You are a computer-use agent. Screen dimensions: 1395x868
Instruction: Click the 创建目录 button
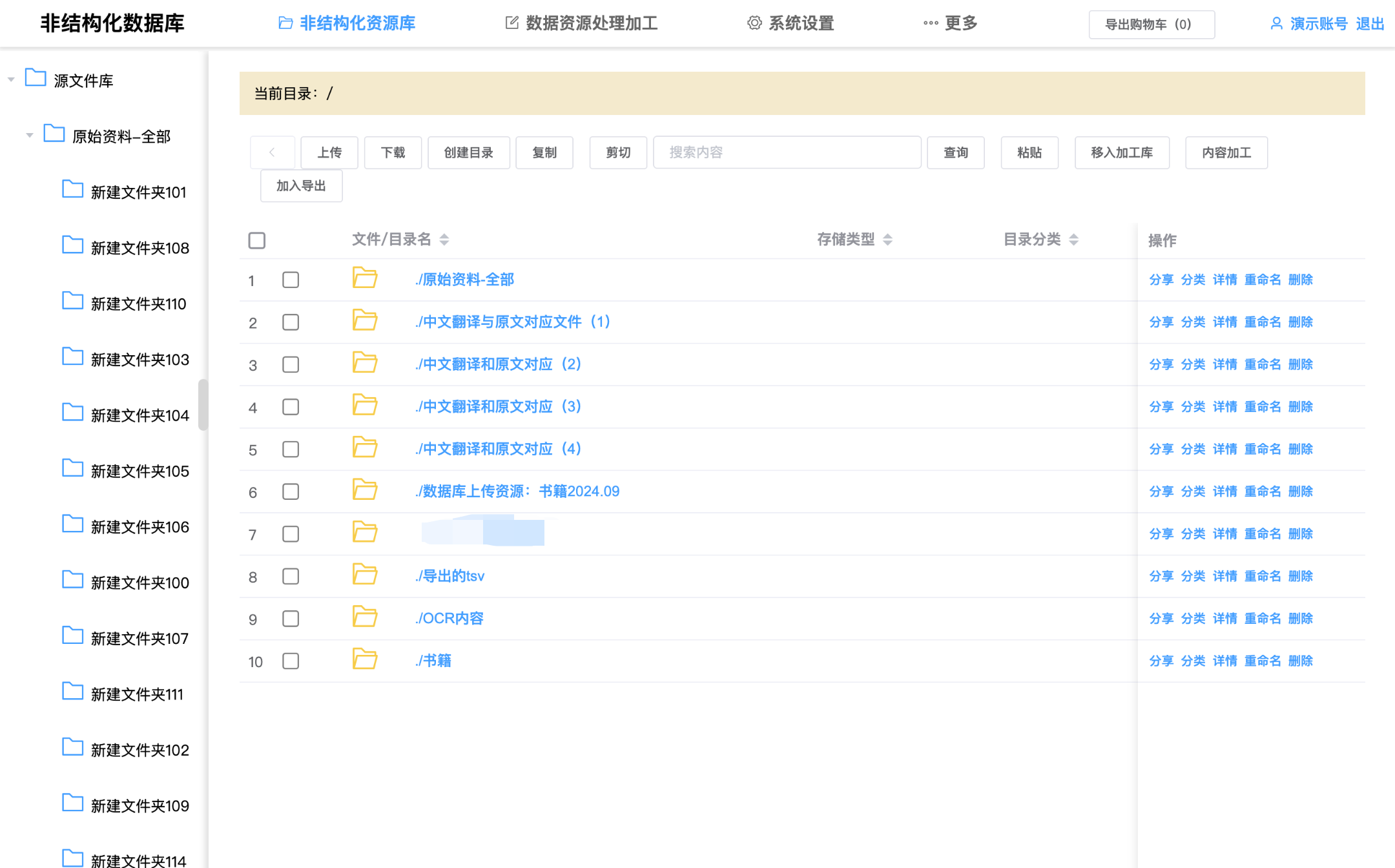tap(469, 152)
